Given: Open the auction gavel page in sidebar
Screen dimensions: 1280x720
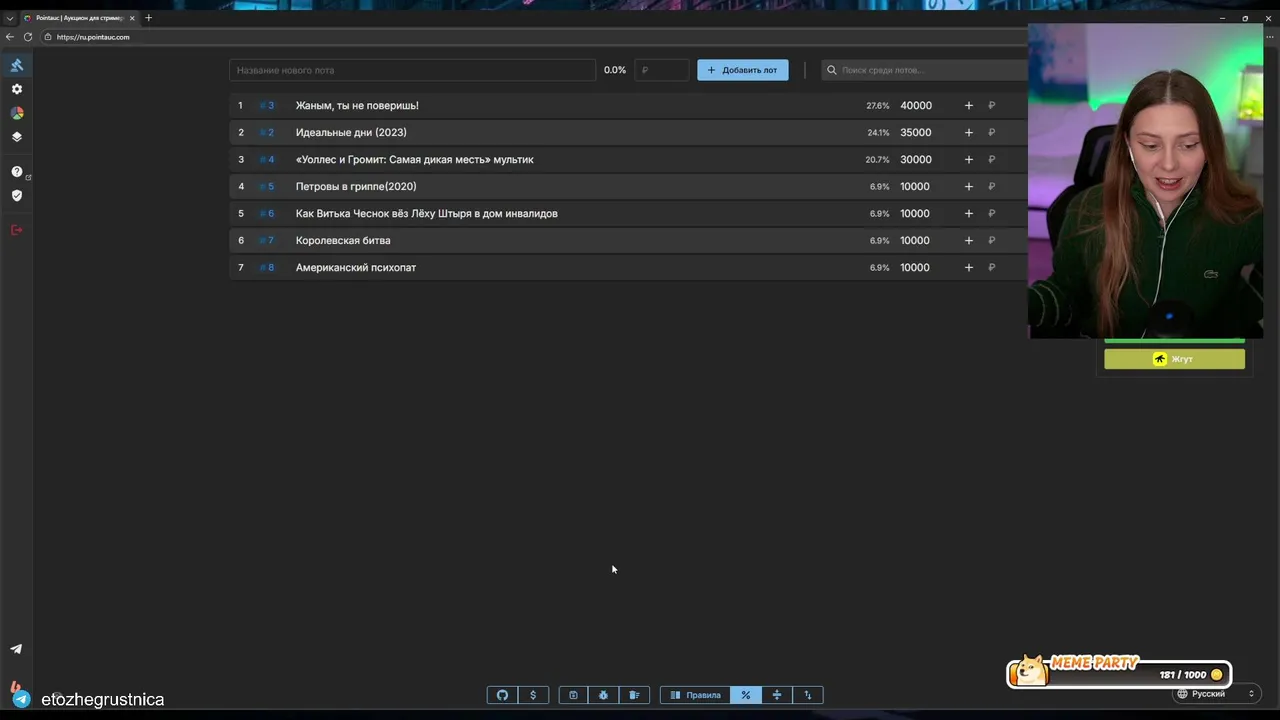Looking at the screenshot, I should point(16,65).
